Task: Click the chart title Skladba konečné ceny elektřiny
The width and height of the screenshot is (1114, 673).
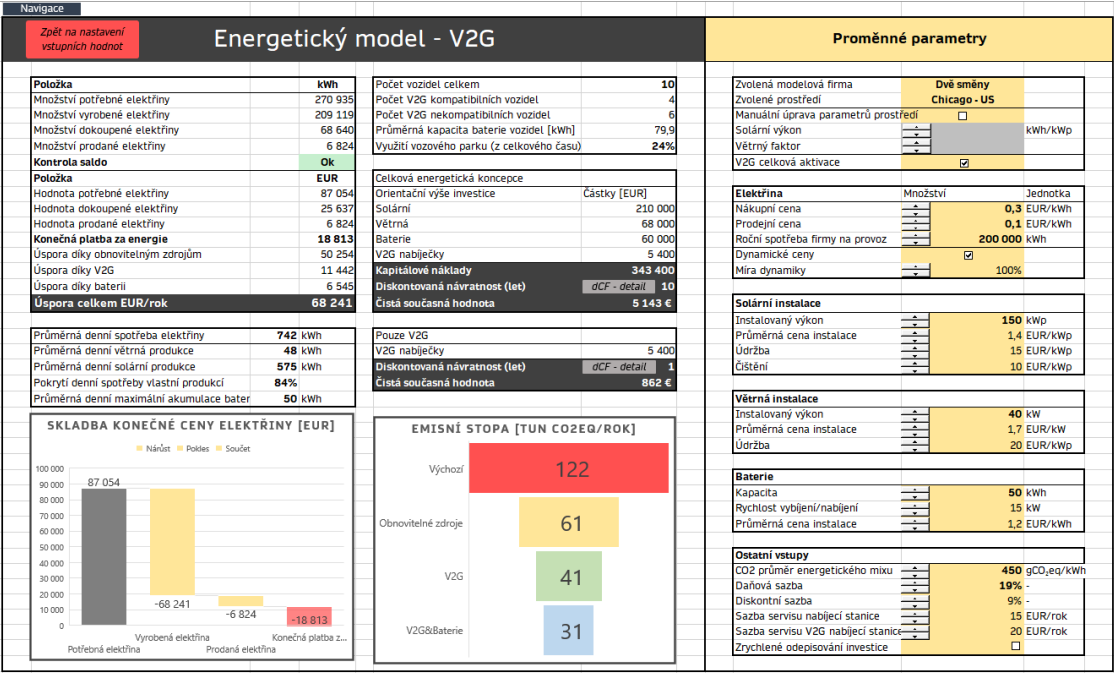Action: pyautogui.click(x=190, y=426)
